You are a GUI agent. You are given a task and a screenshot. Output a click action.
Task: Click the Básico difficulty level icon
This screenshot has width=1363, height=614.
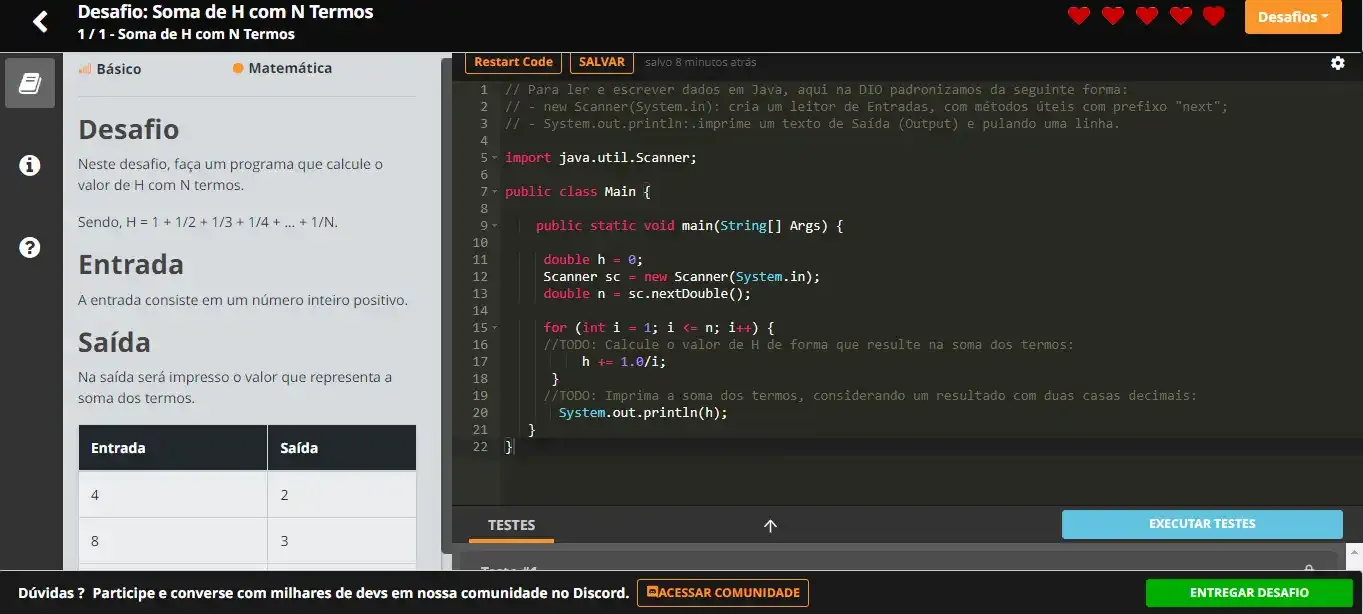85,69
